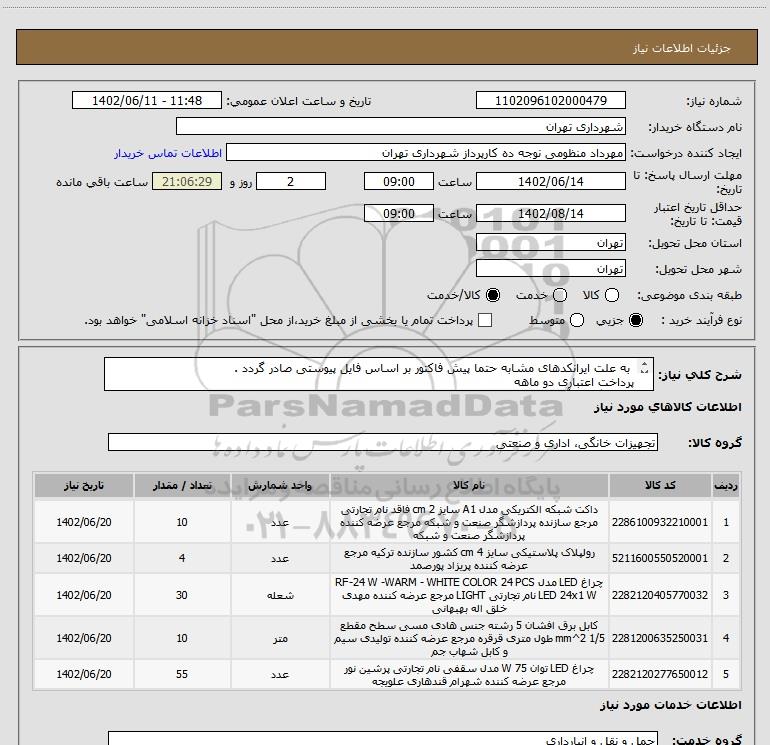The width and height of the screenshot is (770, 745).
Task: Click the کد کالا column header
Action: (x=660, y=486)
